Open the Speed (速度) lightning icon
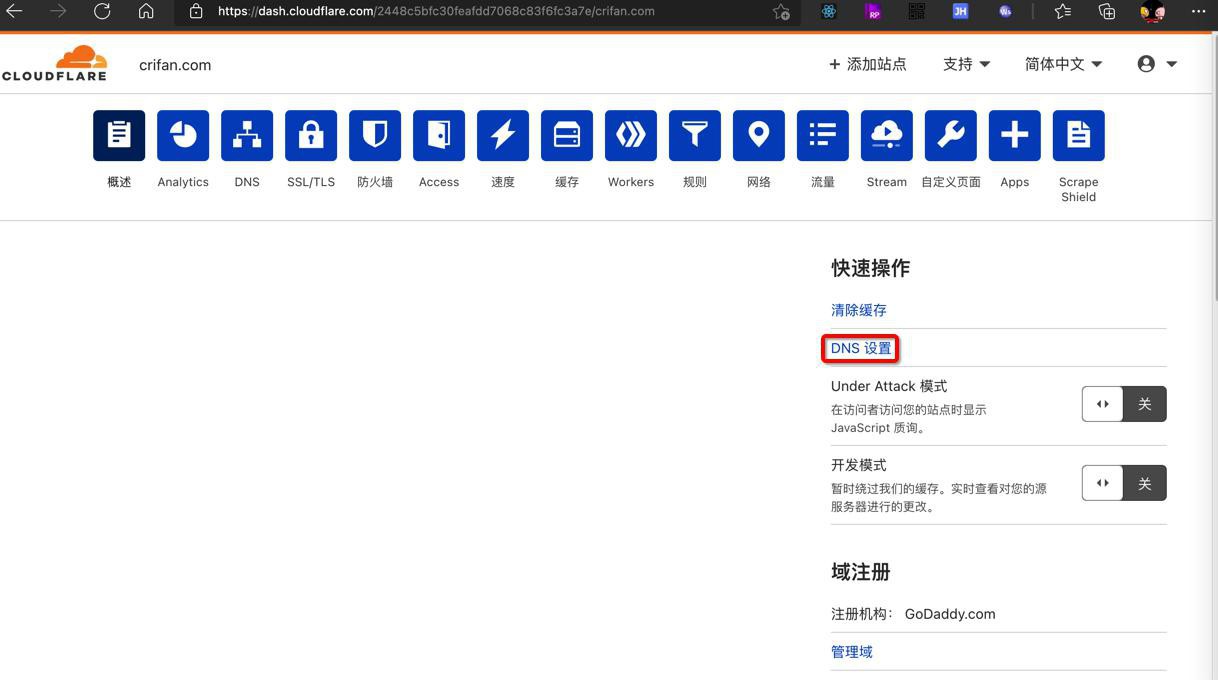Screen dimensions: 1218x680 (x=503, y=135)
